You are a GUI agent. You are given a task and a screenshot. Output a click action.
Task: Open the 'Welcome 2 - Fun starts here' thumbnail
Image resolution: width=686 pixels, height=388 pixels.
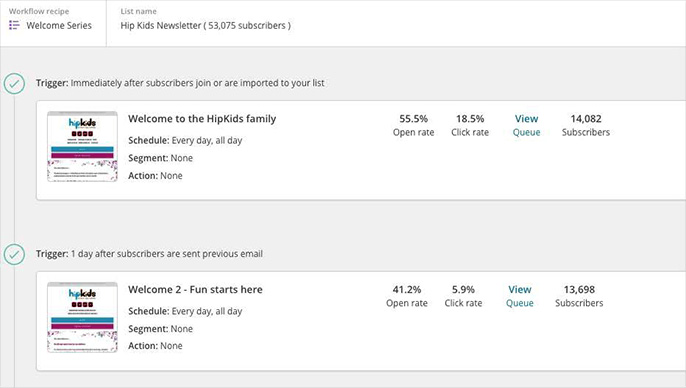pyautogui.click(x=82, y=317)
